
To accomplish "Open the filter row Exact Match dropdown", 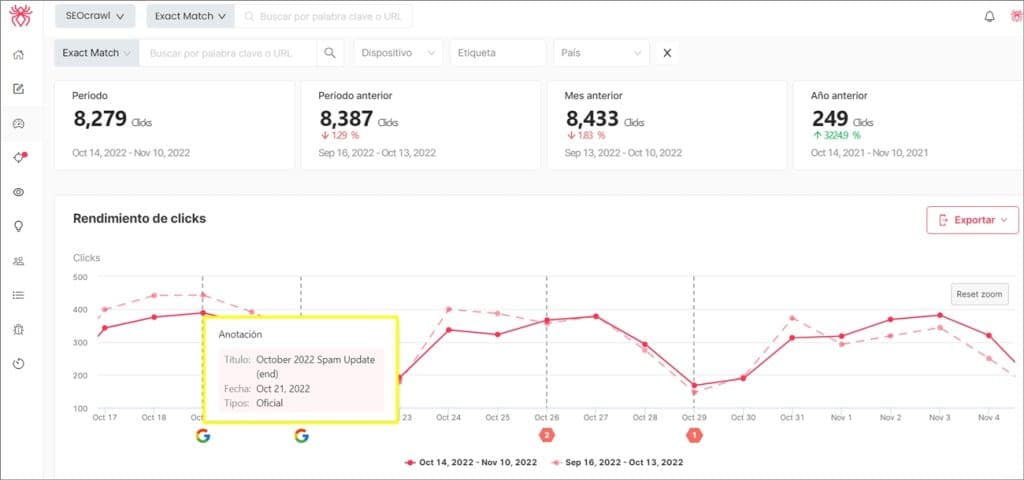I will [x=97, y=53].
